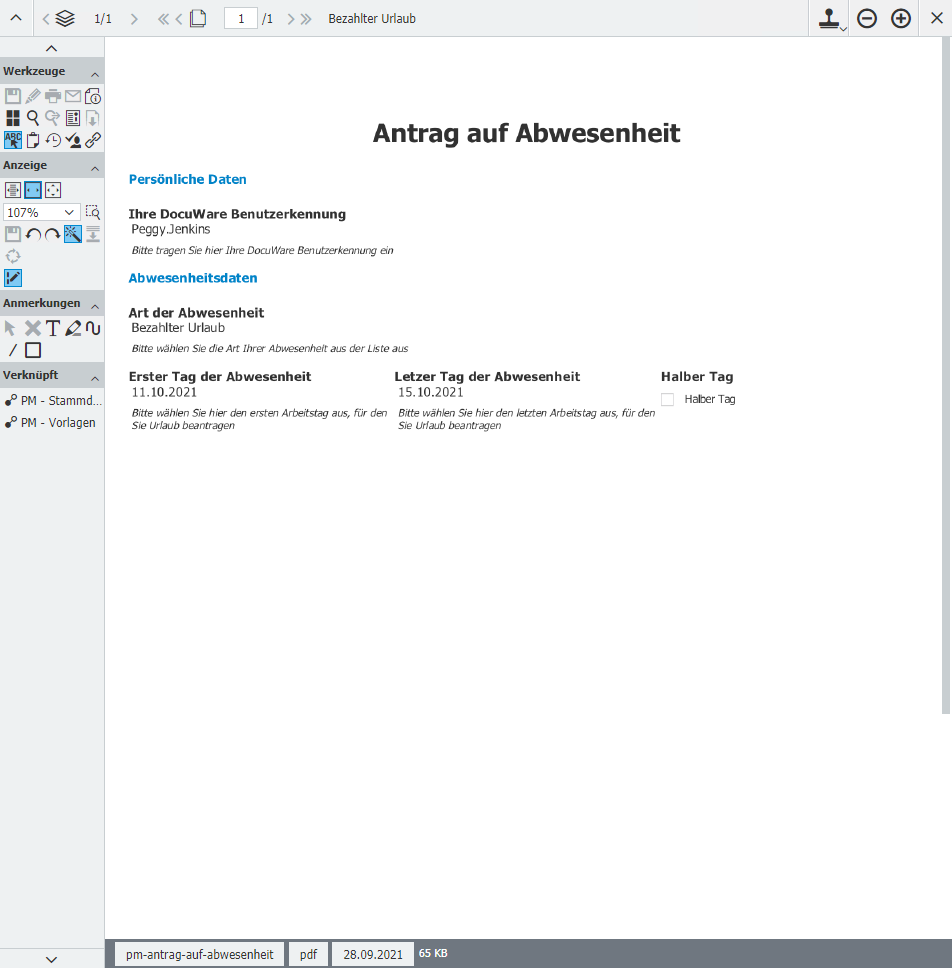This screenshot has height=968, width=952.
Task: Collapse the top toolbar with the corner chevron
Action: 16,18
